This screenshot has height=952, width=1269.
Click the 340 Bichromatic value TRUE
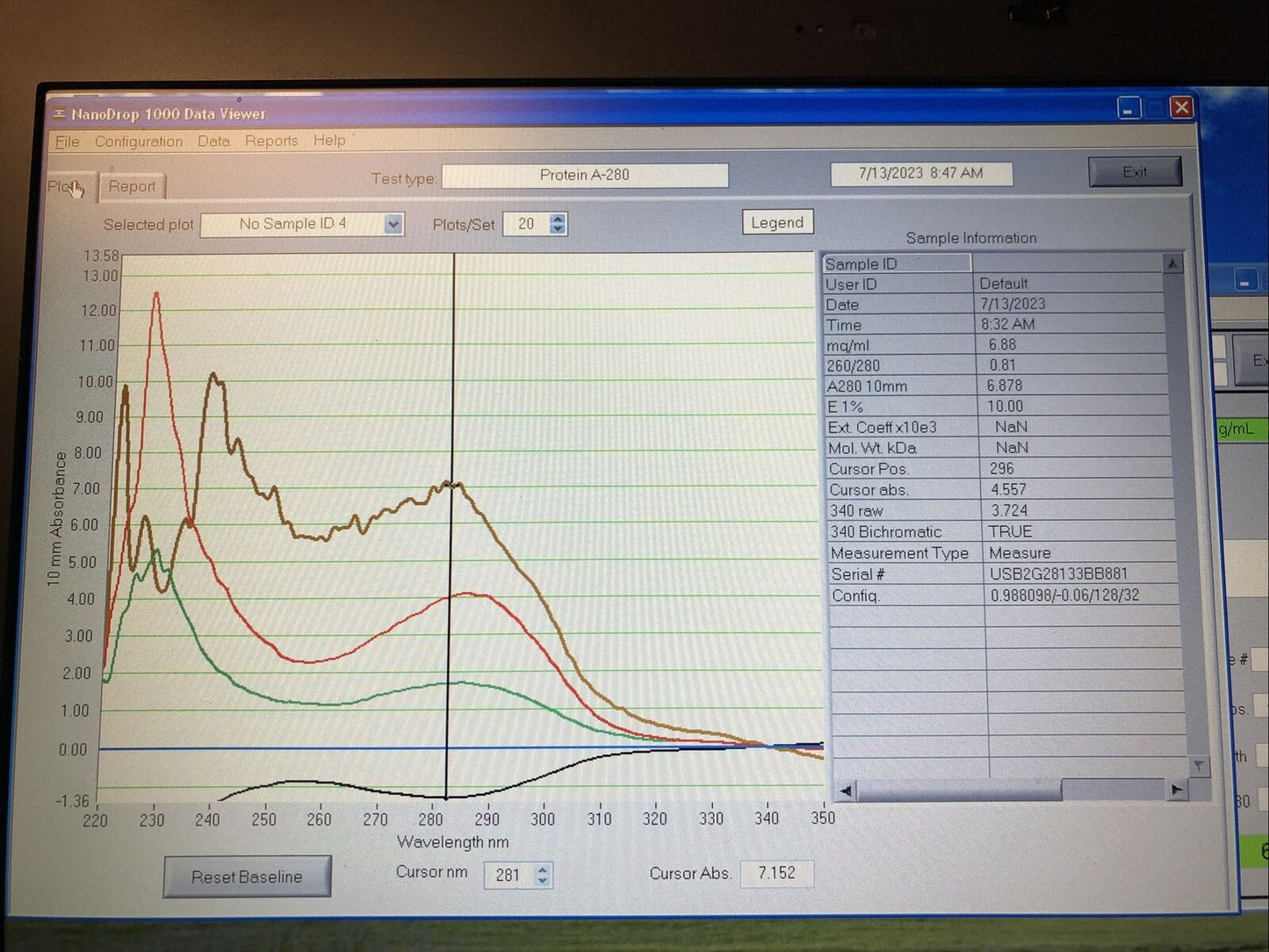(x=1010, y=532)
